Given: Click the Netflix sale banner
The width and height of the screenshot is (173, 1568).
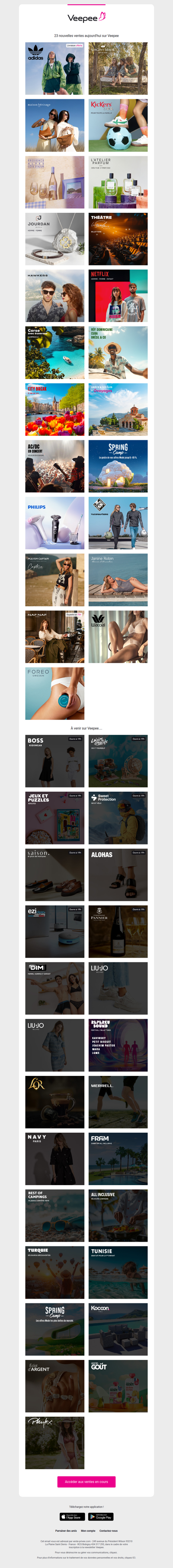Looking at the screenshot, I should tap(118, 296).
